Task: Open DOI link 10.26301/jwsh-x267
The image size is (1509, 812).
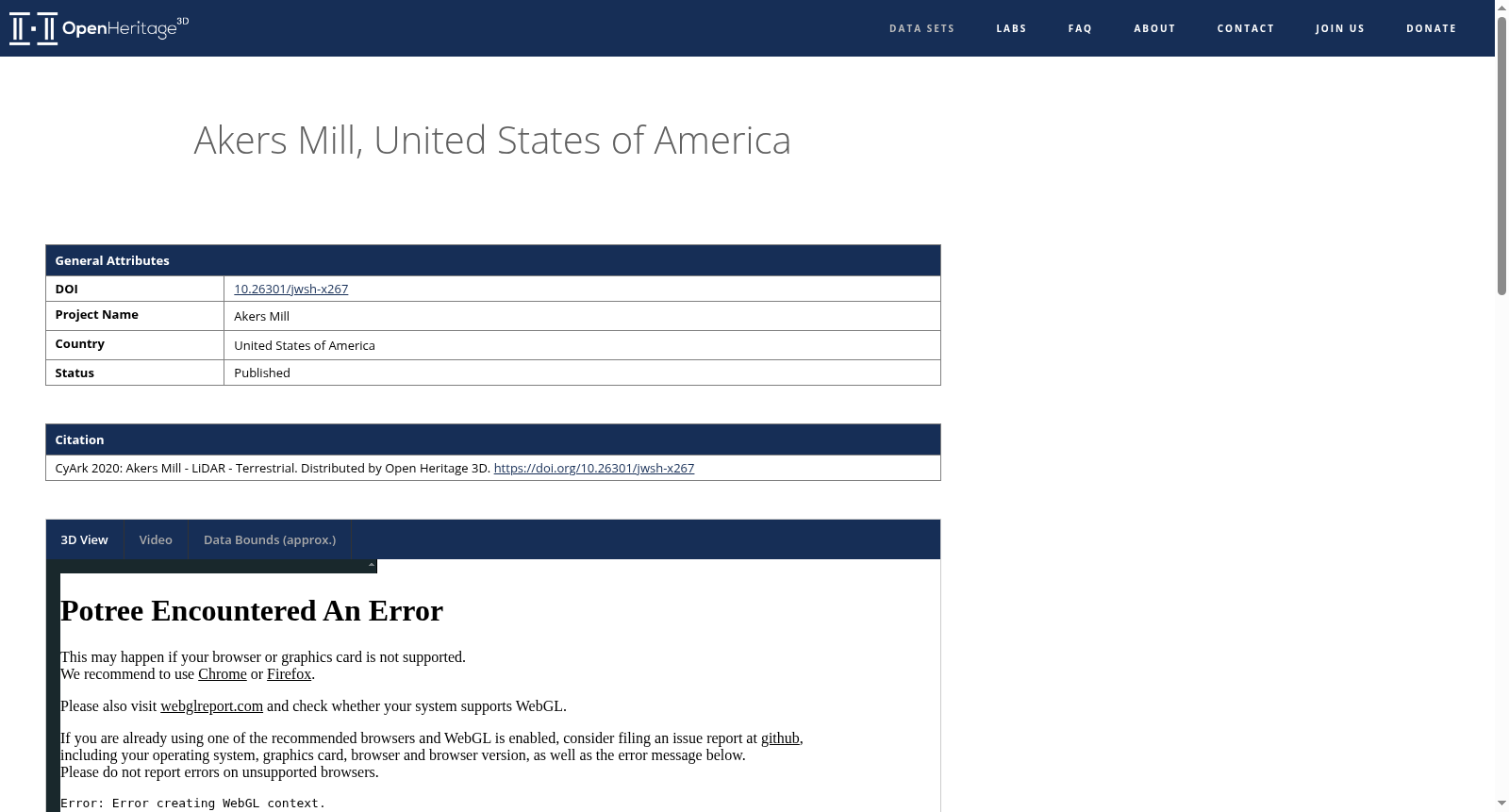Action: [290, 289]
